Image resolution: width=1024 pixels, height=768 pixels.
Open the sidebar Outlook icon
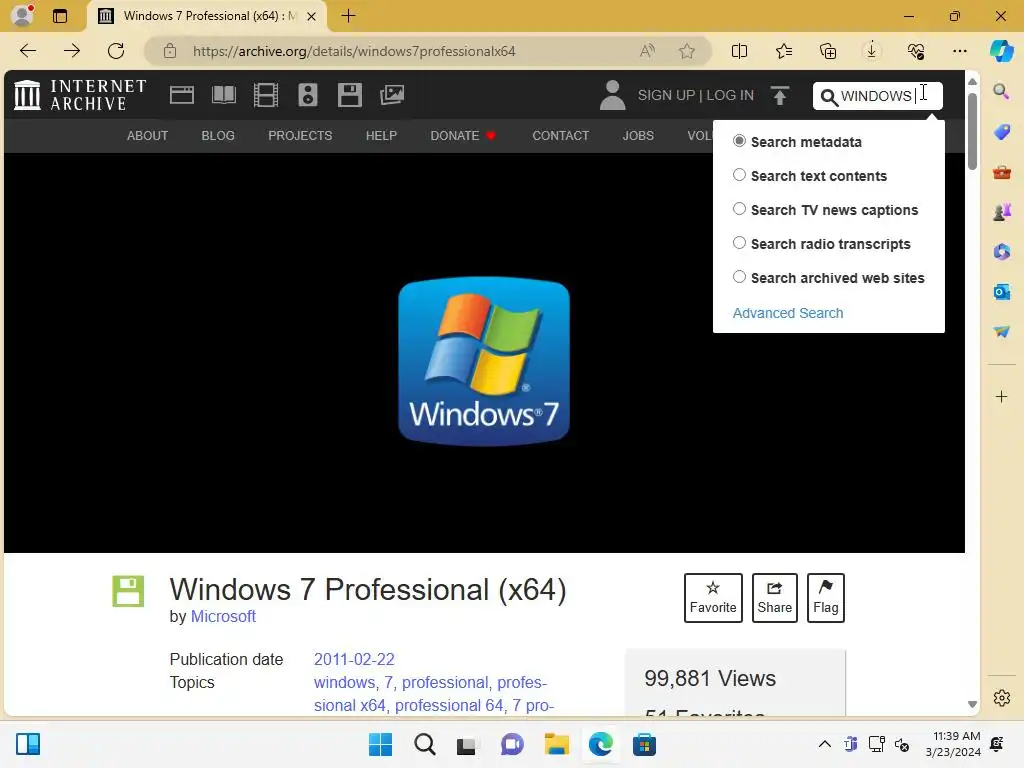(1001, 291)
